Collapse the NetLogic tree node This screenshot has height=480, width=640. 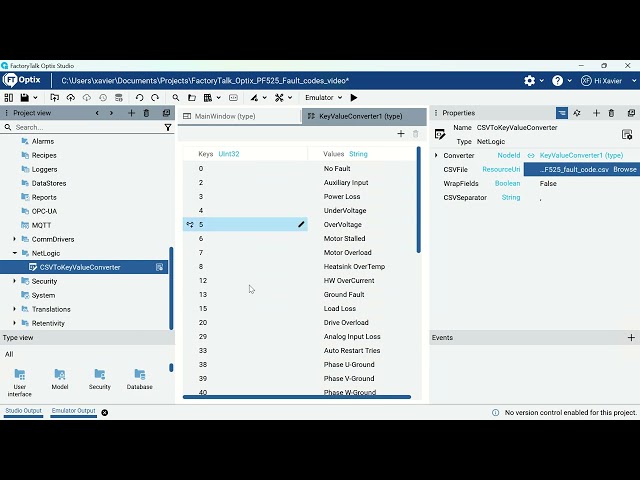click(x=15, y=253)
